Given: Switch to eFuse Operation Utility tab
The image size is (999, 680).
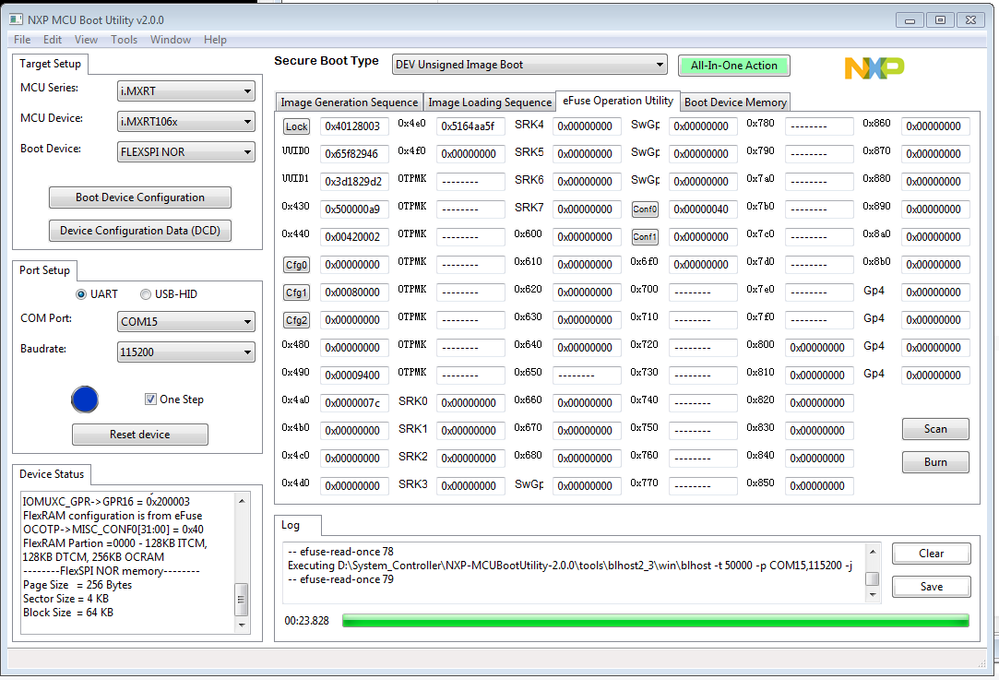Looking at the screenshot, I should (618, 101).
